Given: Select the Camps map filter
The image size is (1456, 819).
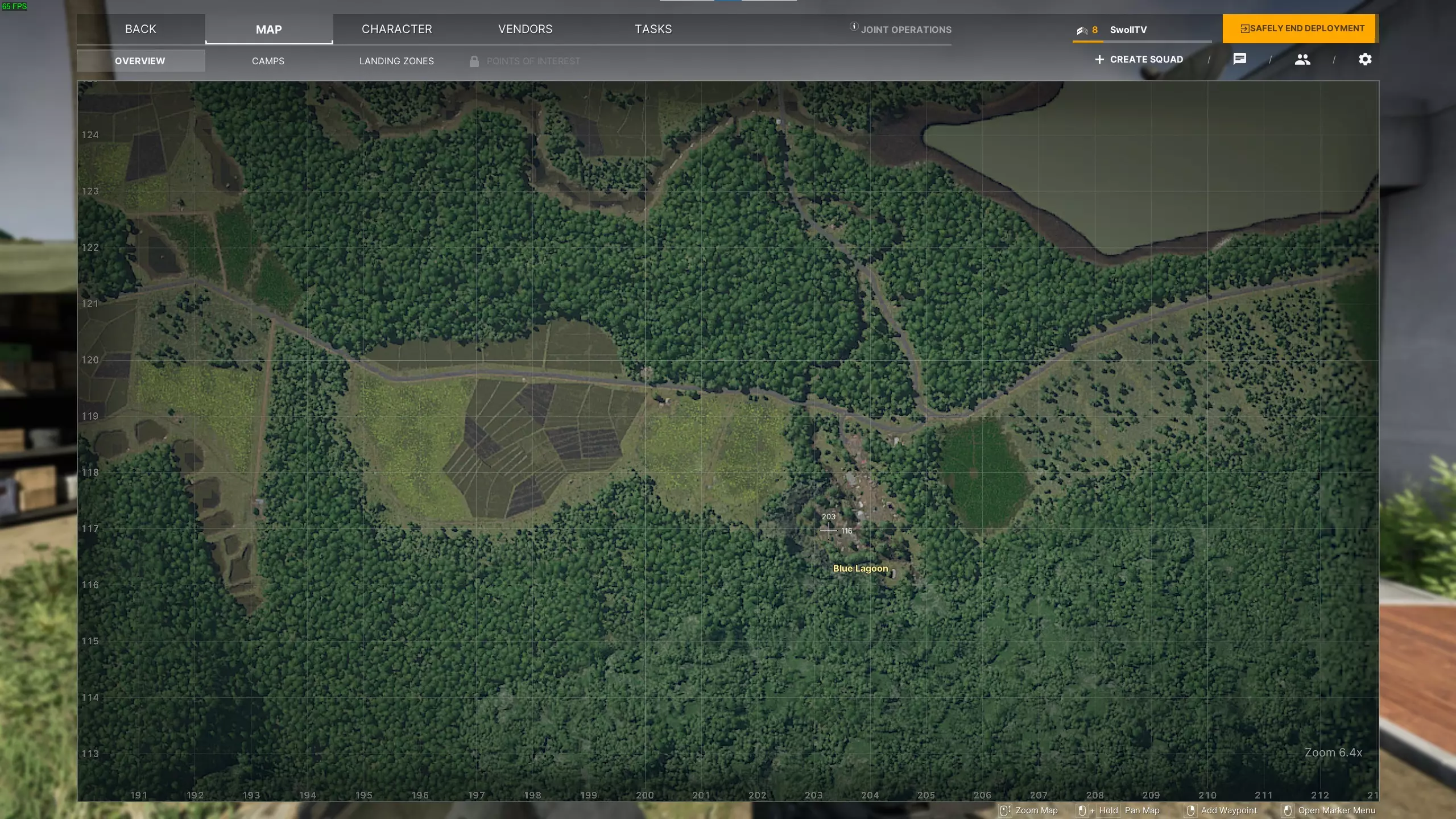Looking at the screenshot, I should click(x=268, y=61).
